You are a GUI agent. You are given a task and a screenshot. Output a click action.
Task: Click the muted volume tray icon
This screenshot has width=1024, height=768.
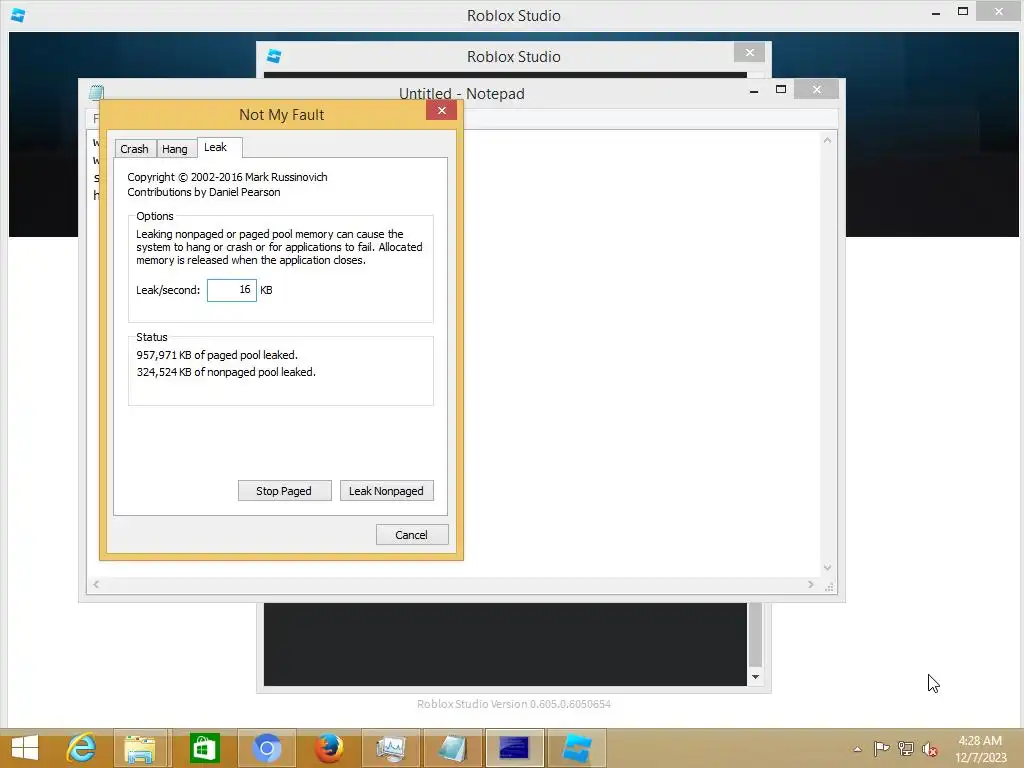click(x=930, y=749)
